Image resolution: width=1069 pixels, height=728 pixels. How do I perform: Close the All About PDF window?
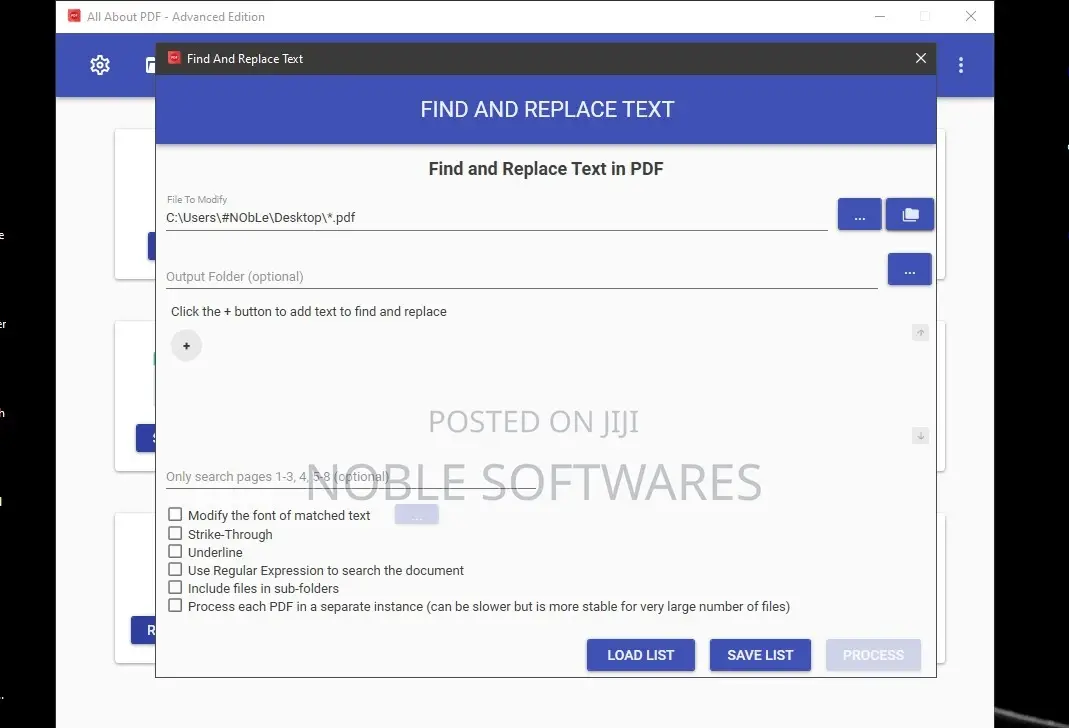click(971, 16)
